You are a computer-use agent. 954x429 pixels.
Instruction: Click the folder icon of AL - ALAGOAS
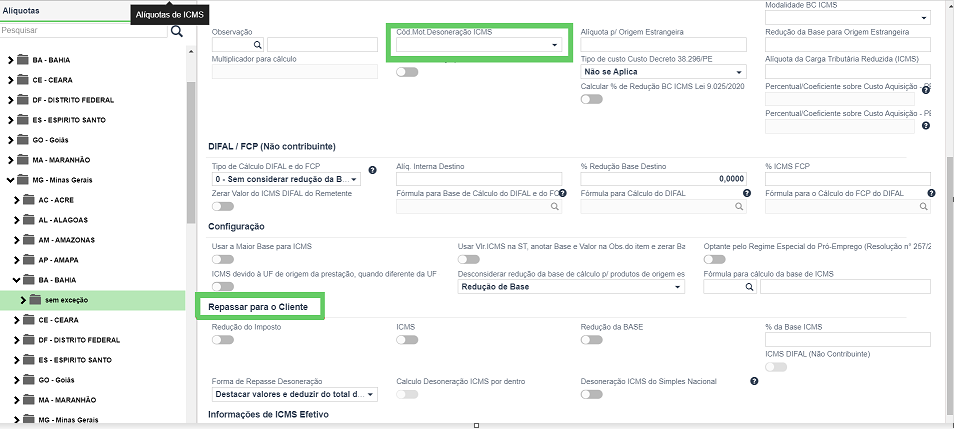click(29, 220)
